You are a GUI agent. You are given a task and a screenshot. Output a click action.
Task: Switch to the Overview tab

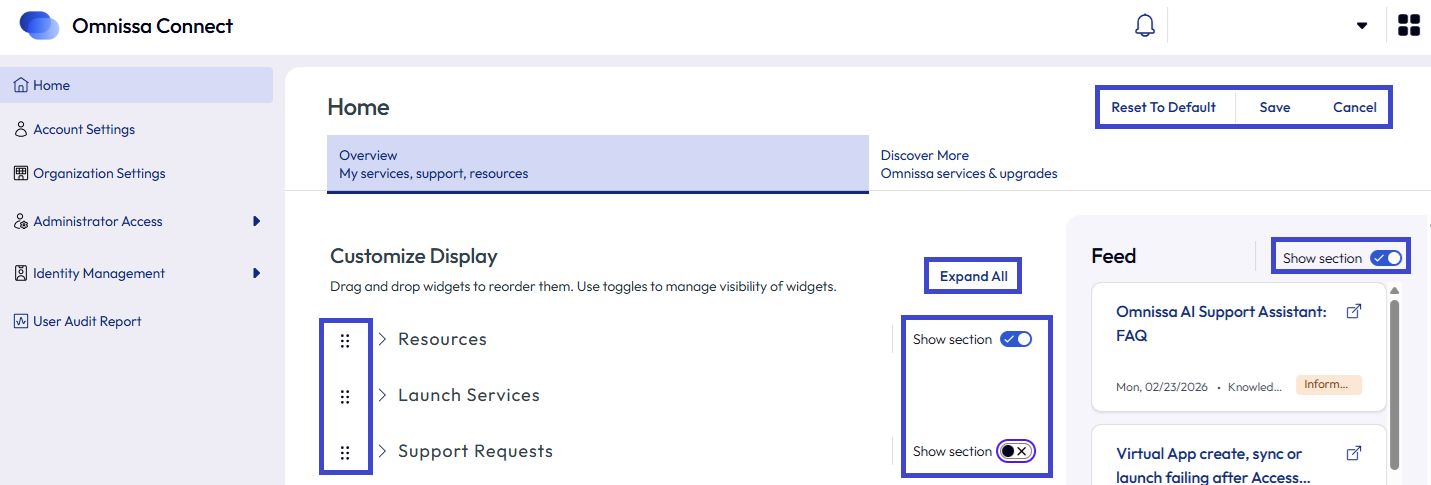(x=598, y=164)
